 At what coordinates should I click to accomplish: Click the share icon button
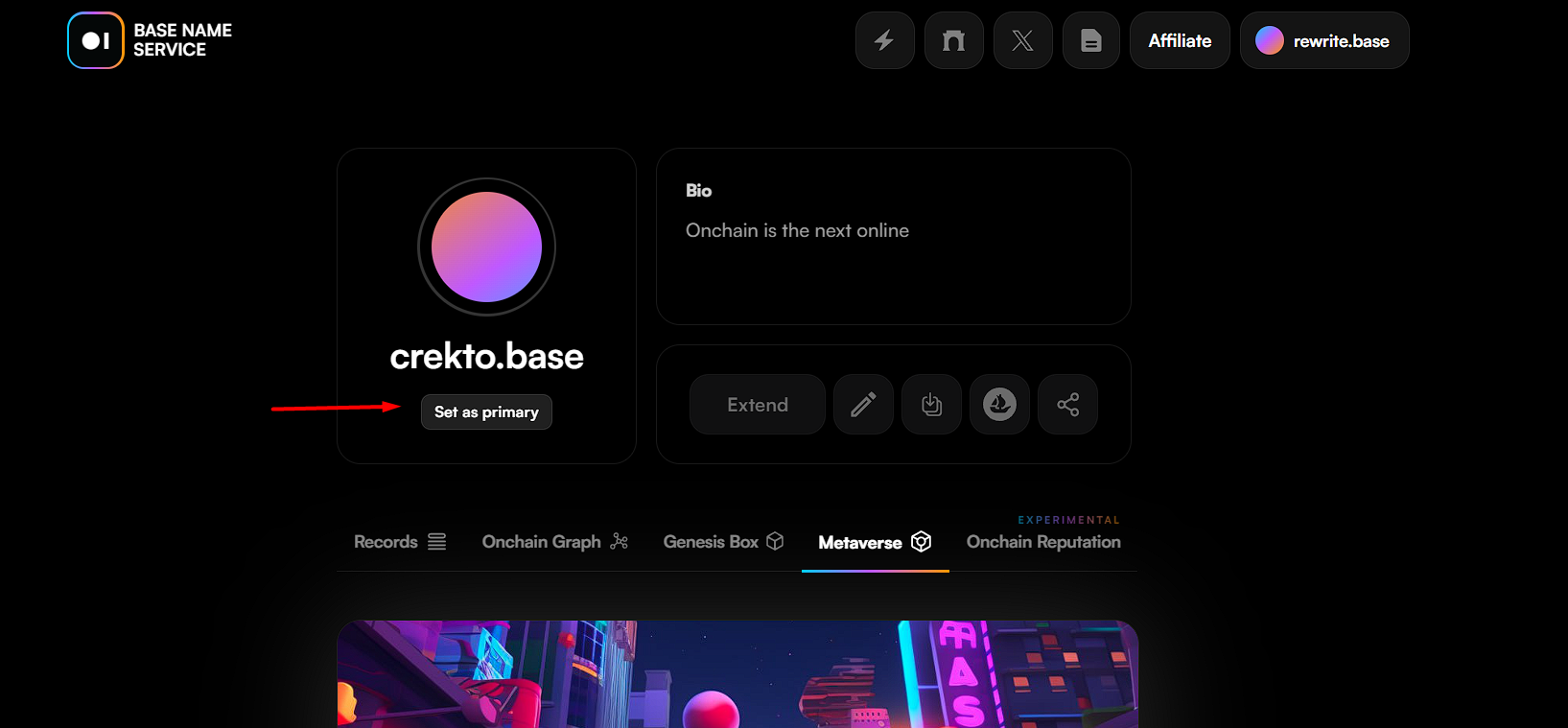click(x=1067, y=405)
